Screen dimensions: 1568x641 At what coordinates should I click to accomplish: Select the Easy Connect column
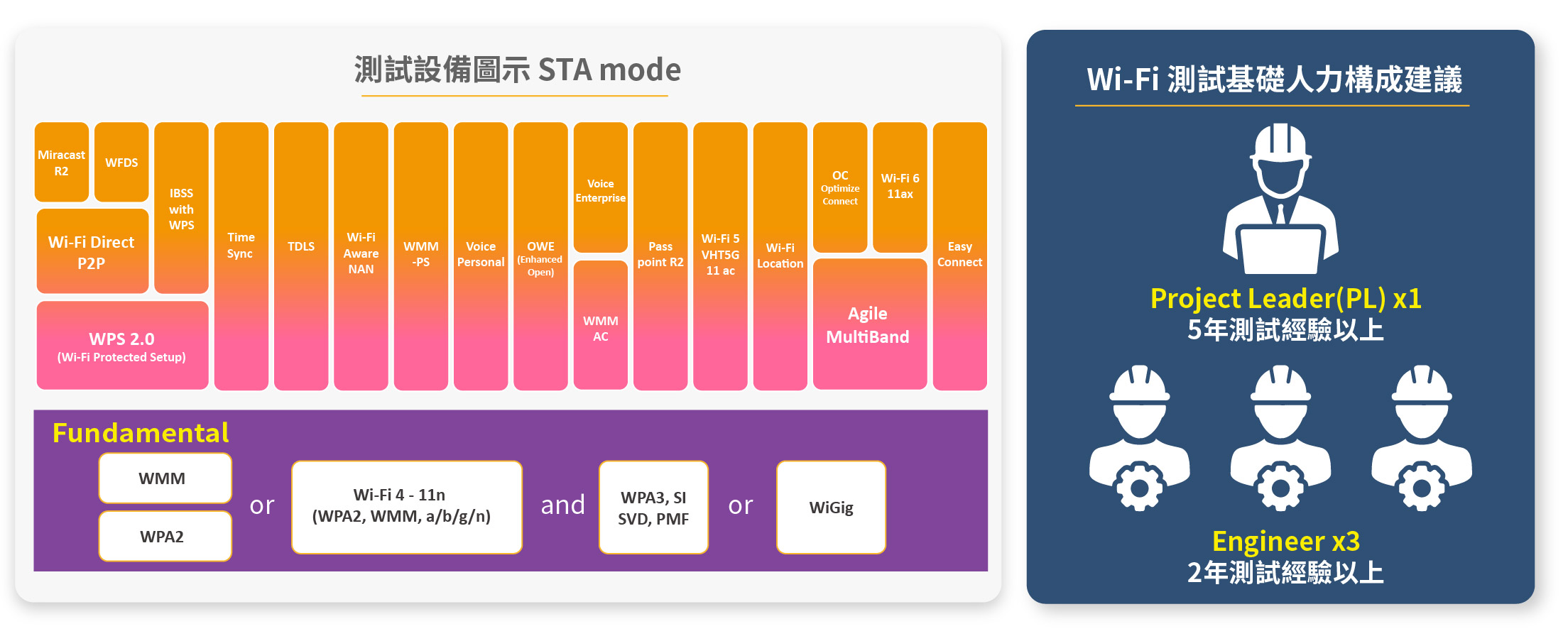(960, 256)
